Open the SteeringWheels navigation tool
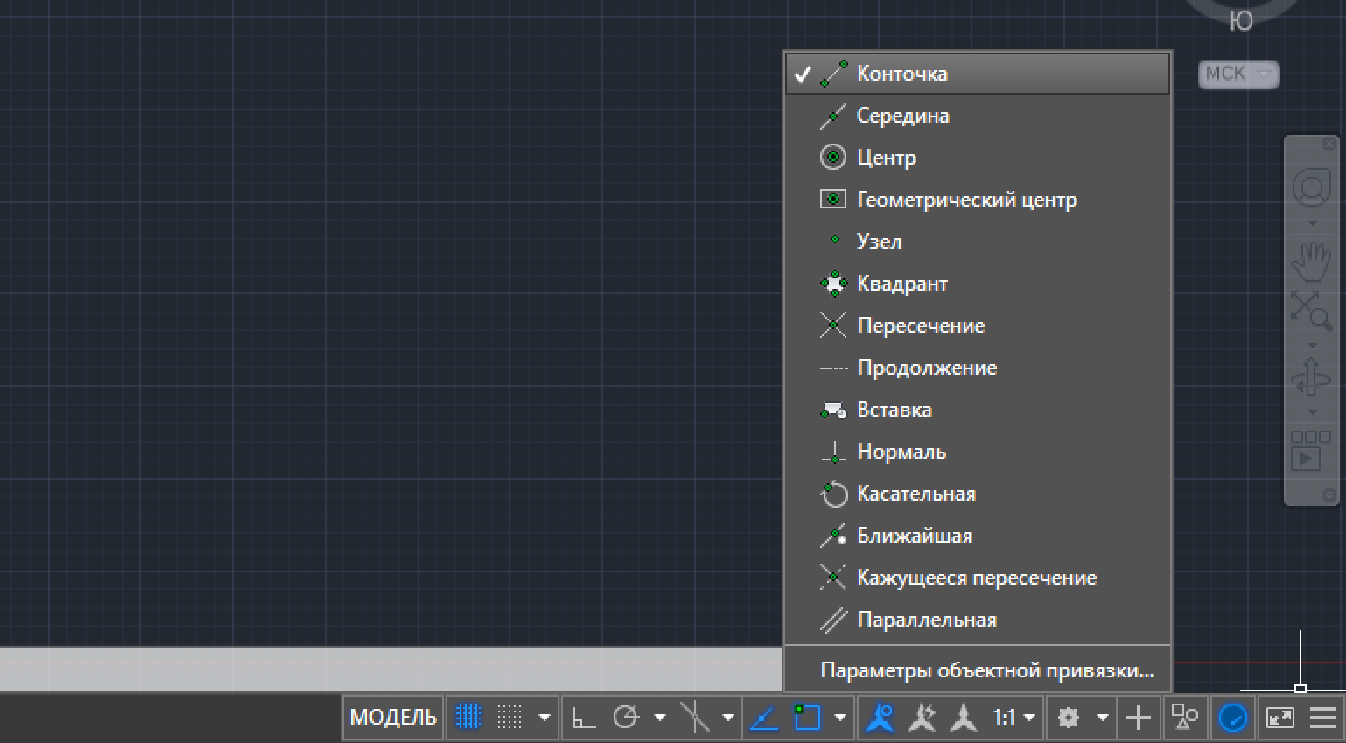The height and width of the screenshot is (743, 1346). (x=1311, y=187)
